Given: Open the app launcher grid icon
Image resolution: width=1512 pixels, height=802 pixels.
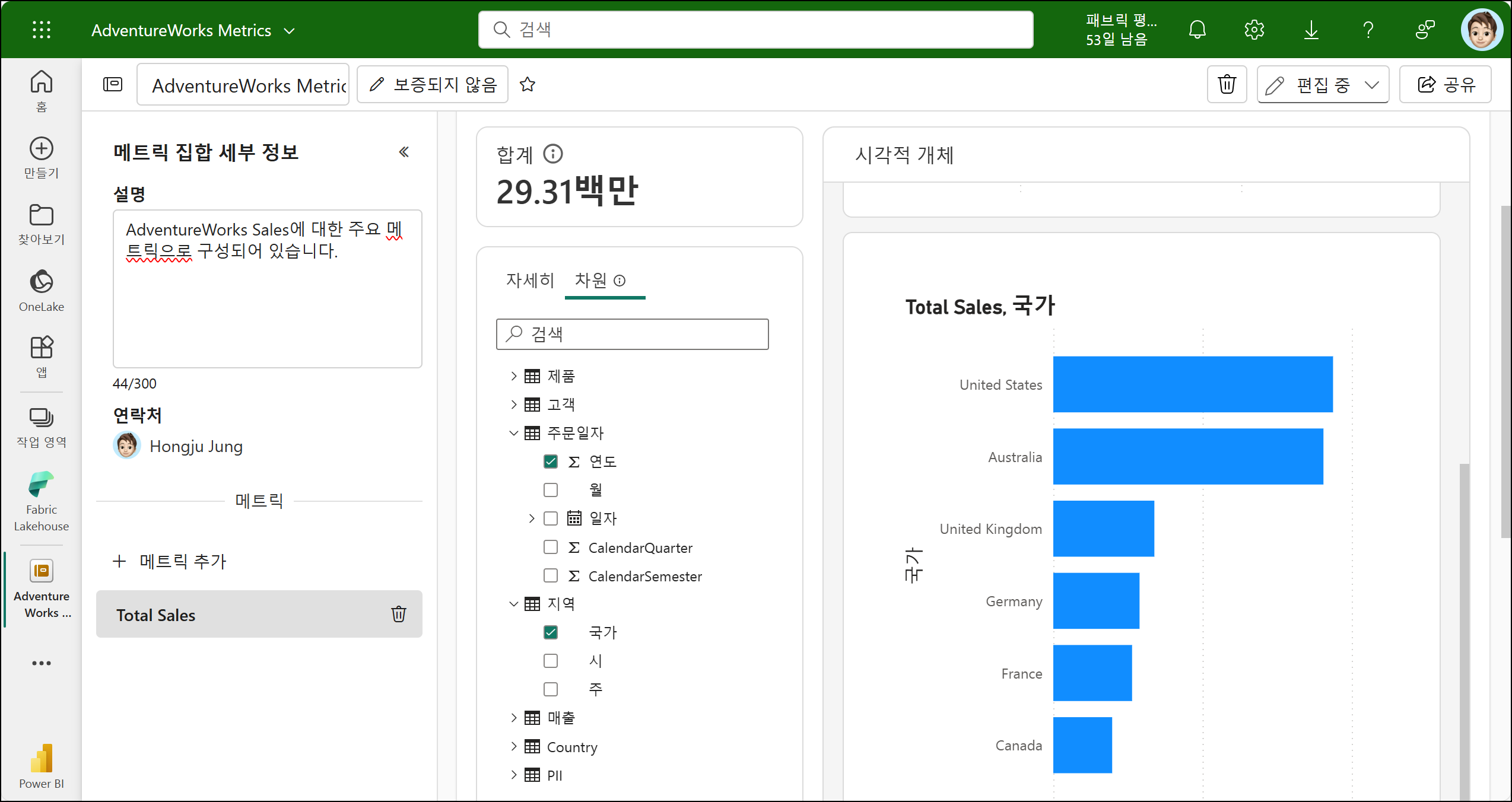Looking at the screenshot, I should [x=41, y=30].
